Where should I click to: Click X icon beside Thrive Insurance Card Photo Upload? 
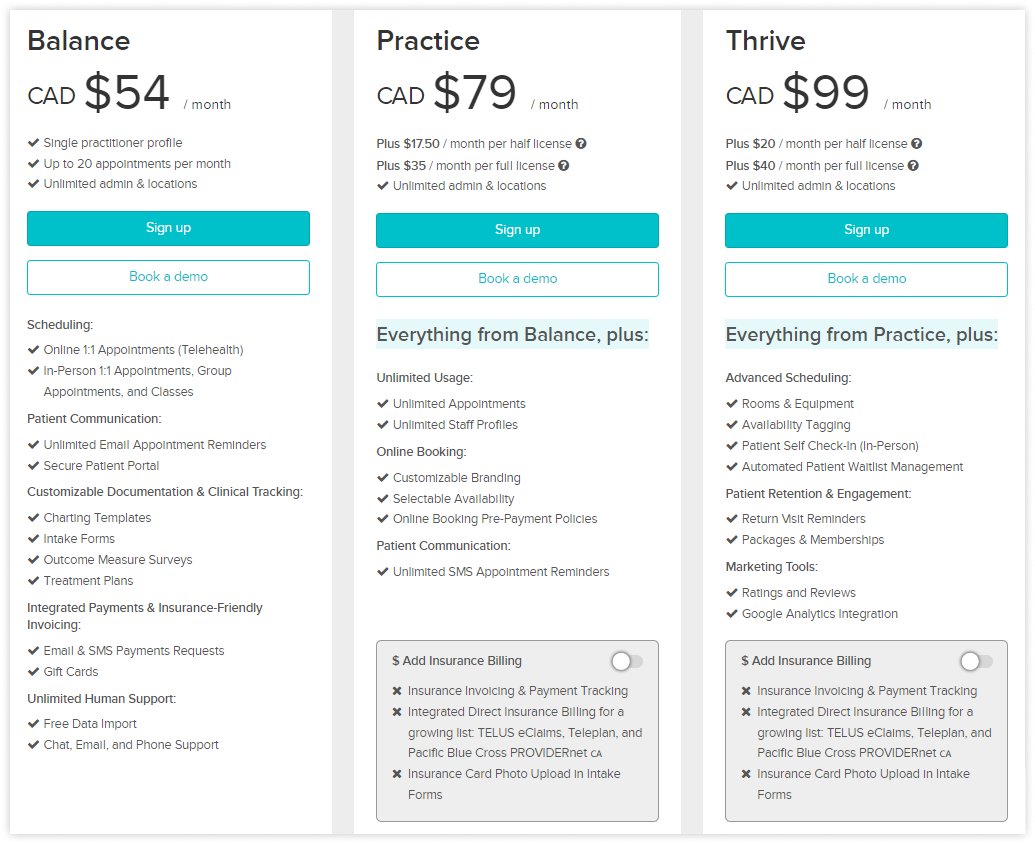click(x=746, y=774)
